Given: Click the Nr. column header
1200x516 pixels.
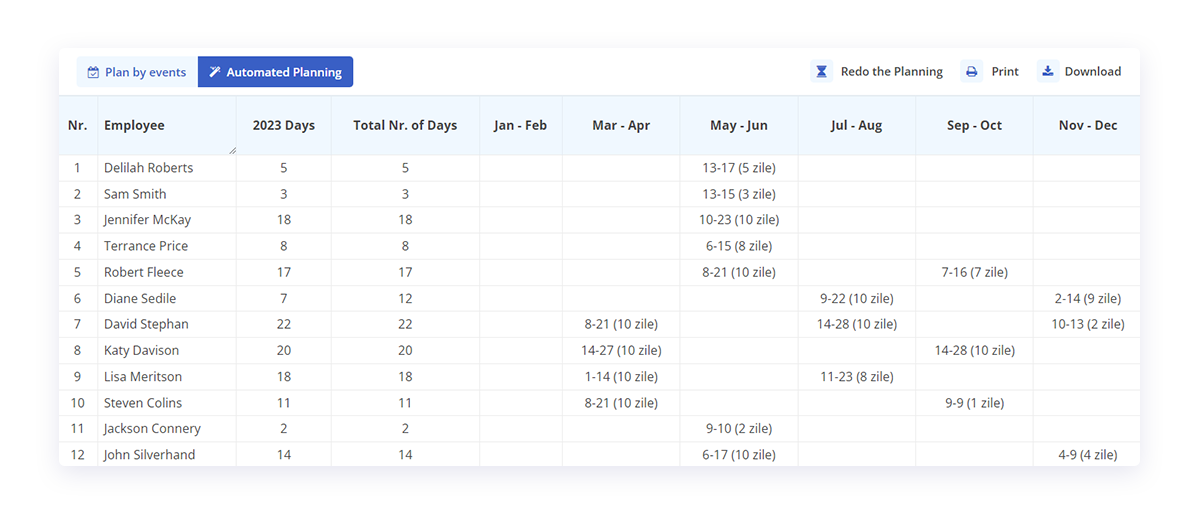Looking at the screenshot, I should pyautogui.click(x=78, y=126).
